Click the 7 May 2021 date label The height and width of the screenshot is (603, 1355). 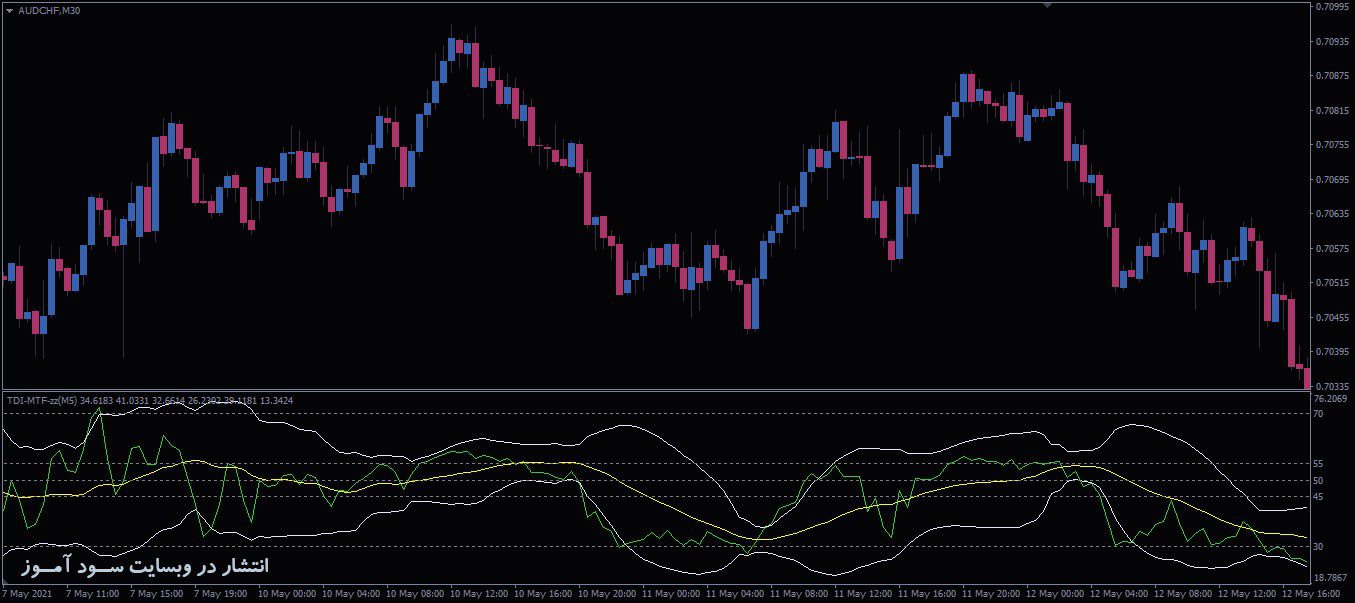tap(28, 593)
